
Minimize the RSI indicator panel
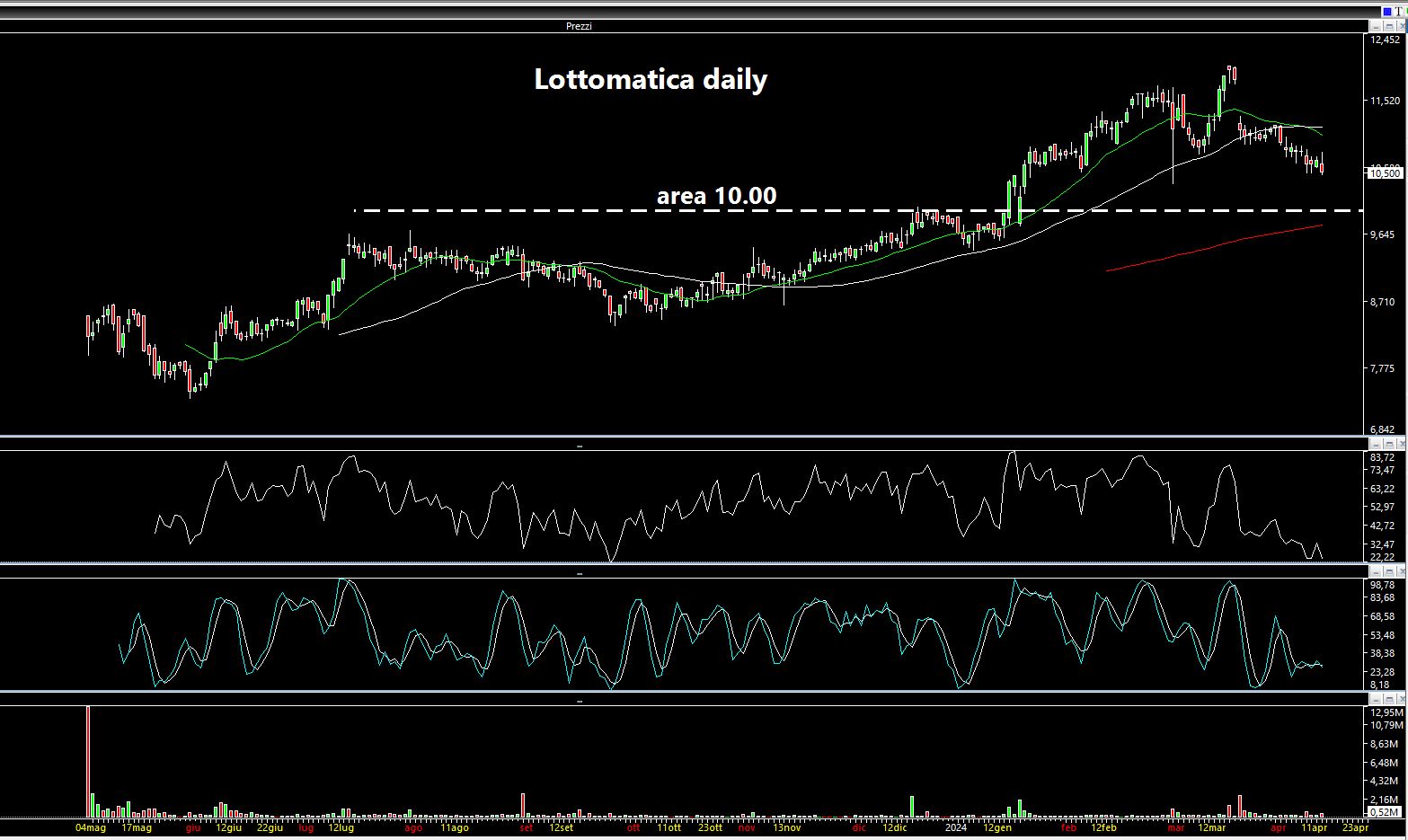(1375, 444)
